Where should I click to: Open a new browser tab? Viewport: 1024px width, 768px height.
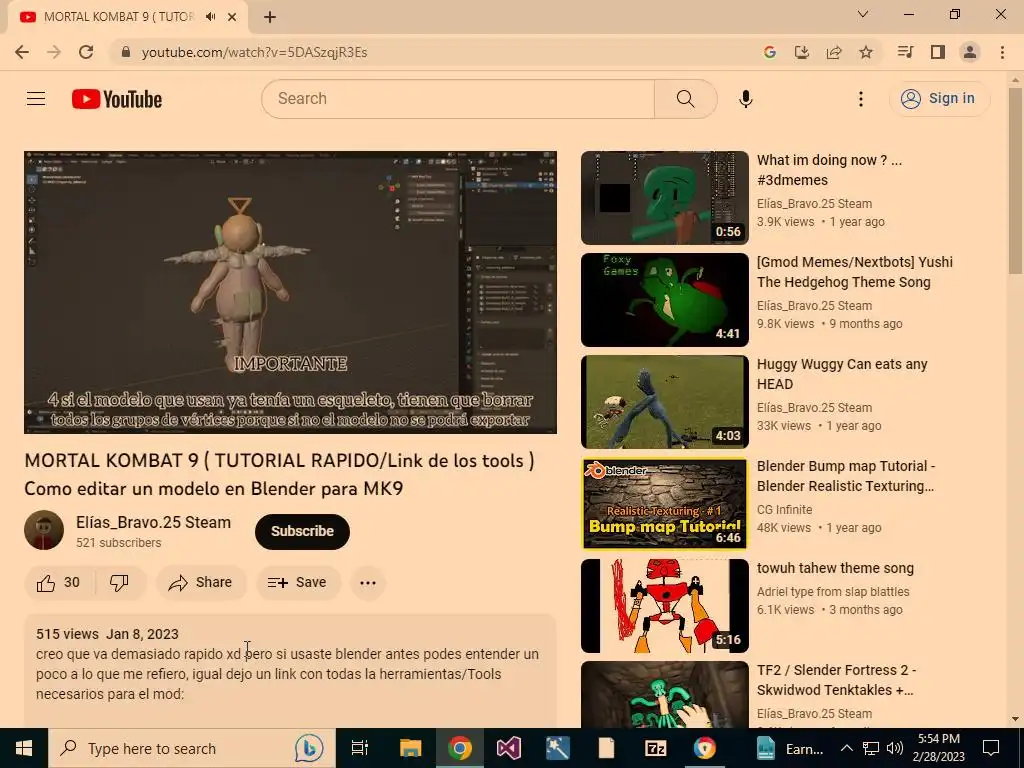point(270,17)
